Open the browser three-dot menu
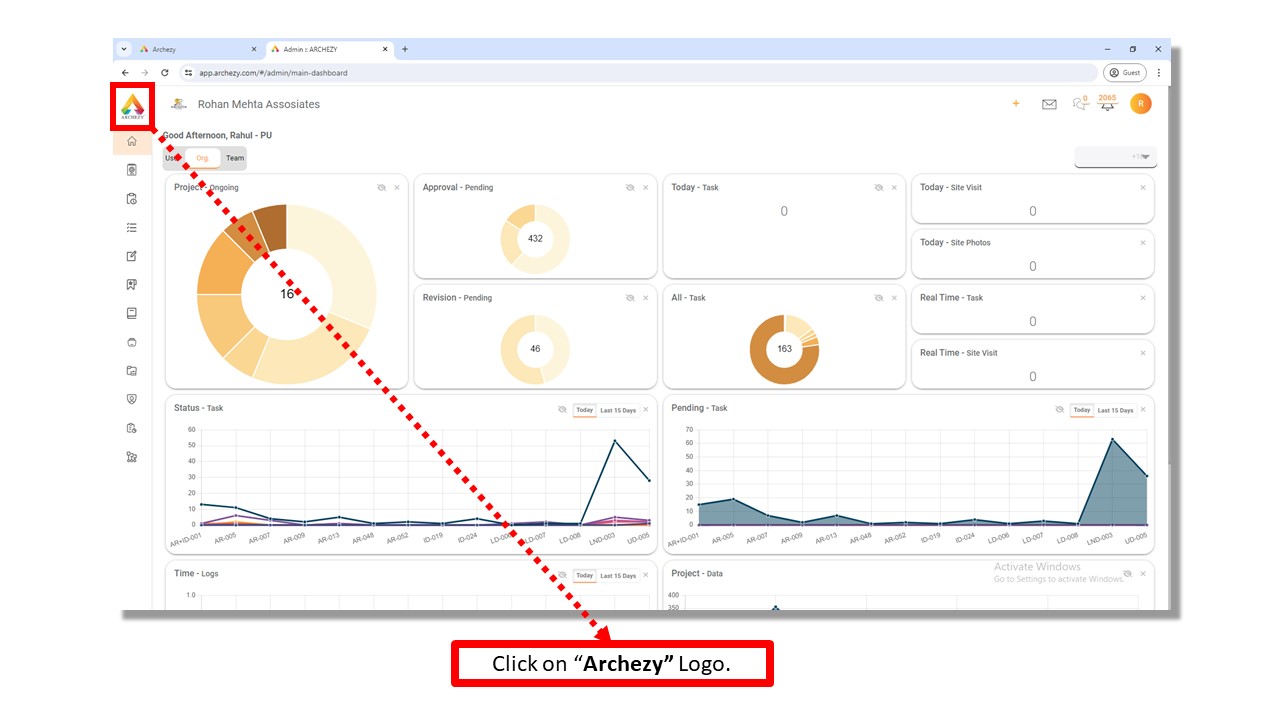 pos(1159,73)
